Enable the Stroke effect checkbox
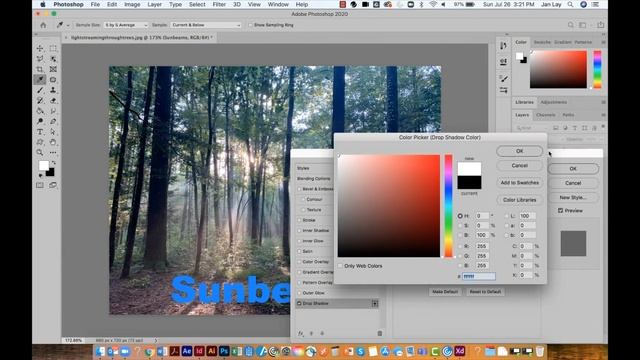Viewport: 640px width, 360px height. point(299,220)
